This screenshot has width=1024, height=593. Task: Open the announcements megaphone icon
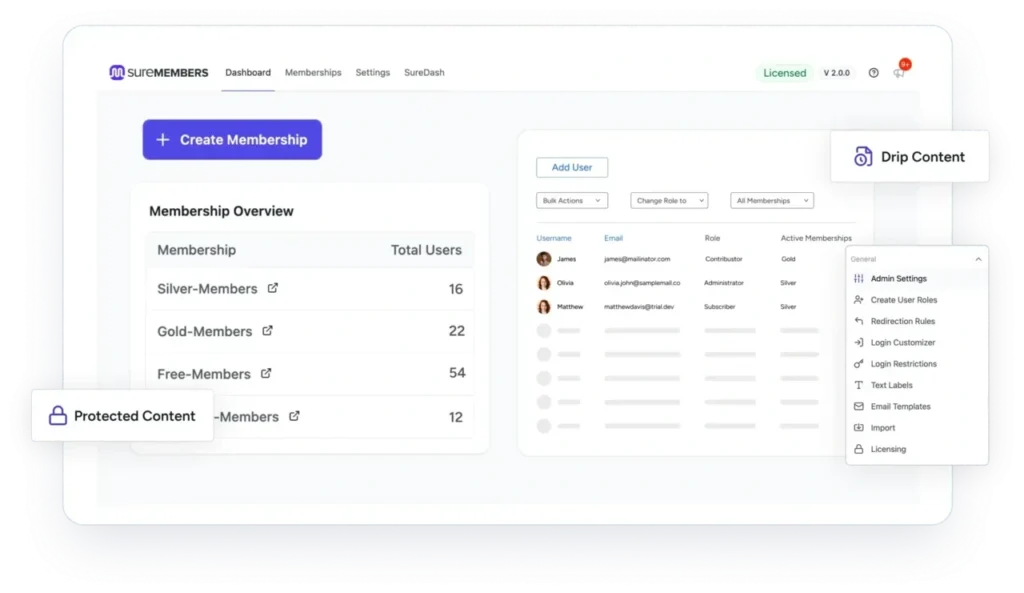coord(899,73)
